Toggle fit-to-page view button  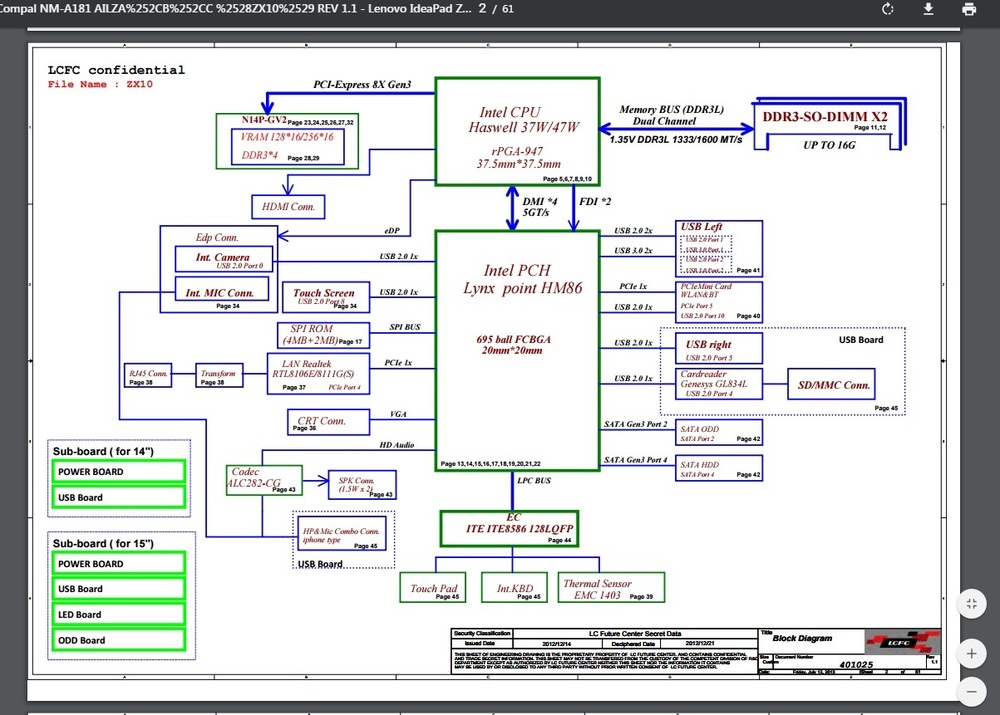pos(971,603)
